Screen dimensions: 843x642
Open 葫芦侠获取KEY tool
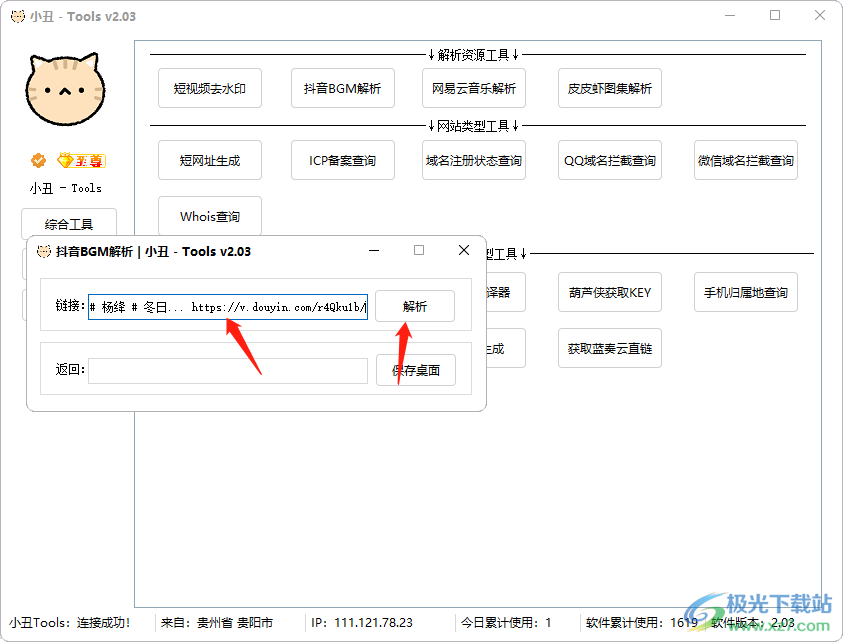coord(610,293)
